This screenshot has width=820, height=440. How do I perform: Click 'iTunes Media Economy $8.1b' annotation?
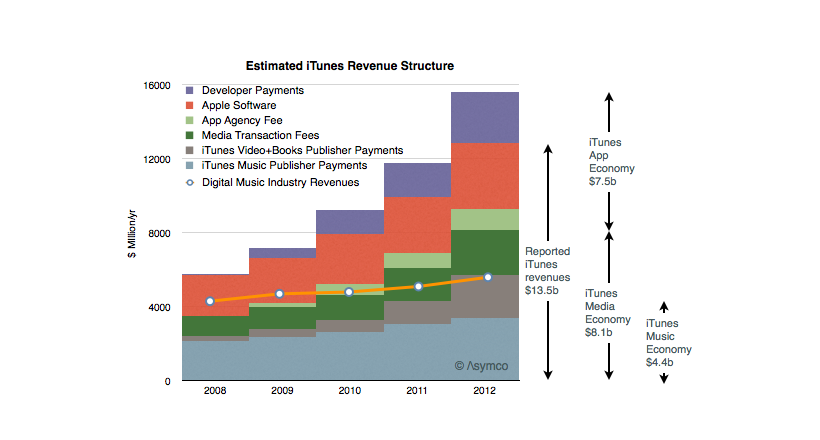tap(607, 313)
